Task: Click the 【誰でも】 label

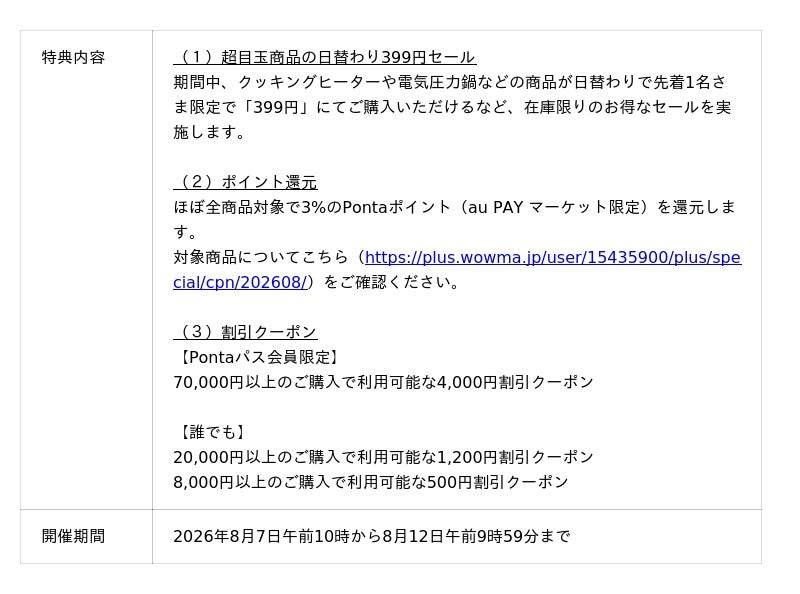Action: tap(209, 432)
